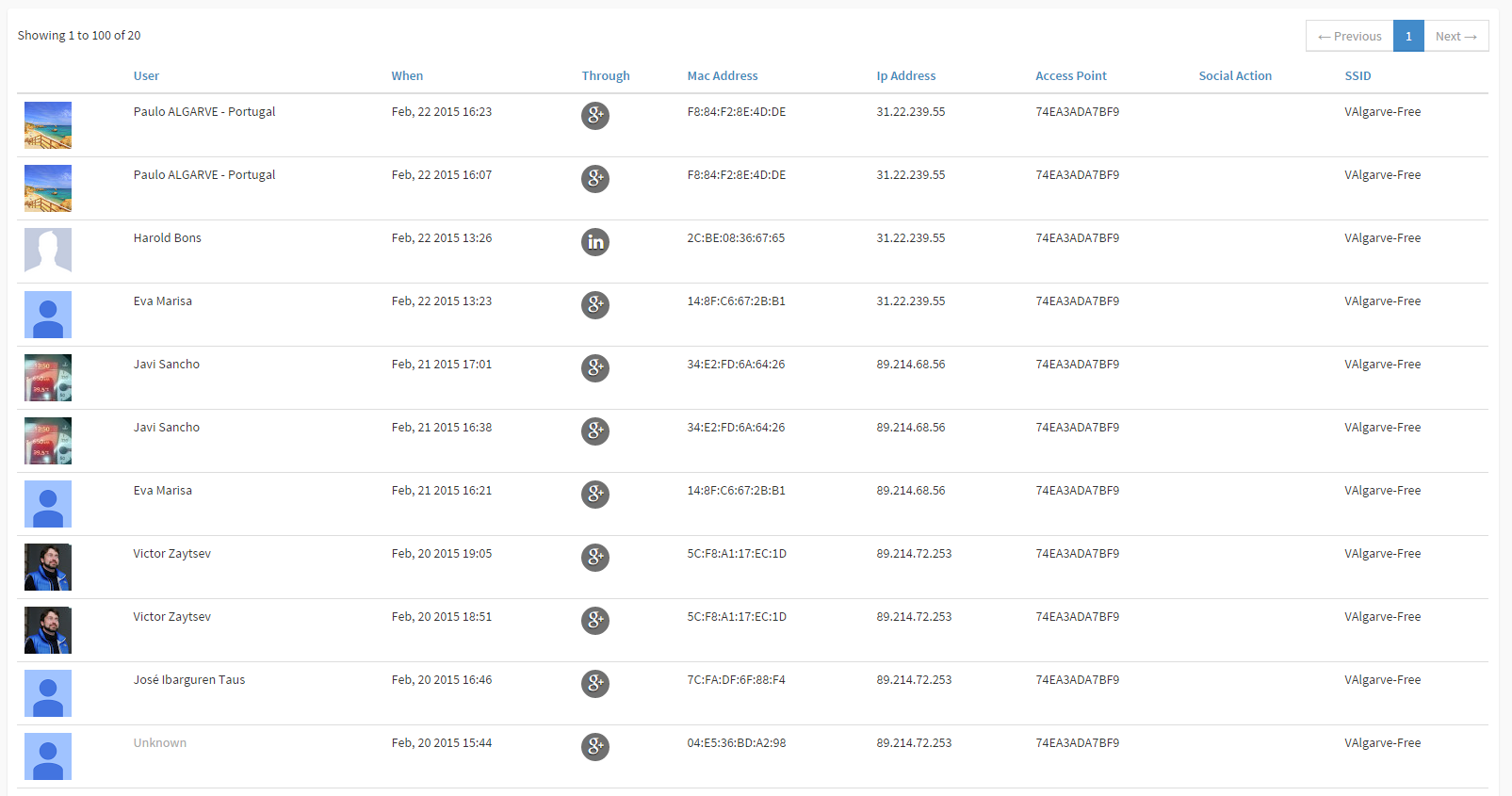This screenshot has width=1512, height=796.
Task: Sort table by When column header
Action: pos(407,76)
